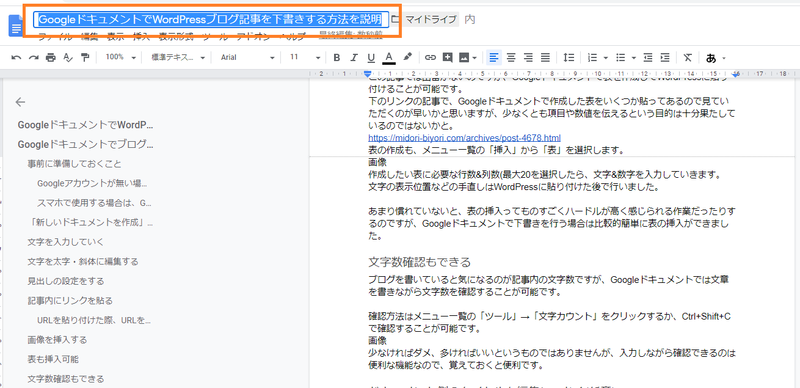Run spelling and grammar check

tap(68, 58)
